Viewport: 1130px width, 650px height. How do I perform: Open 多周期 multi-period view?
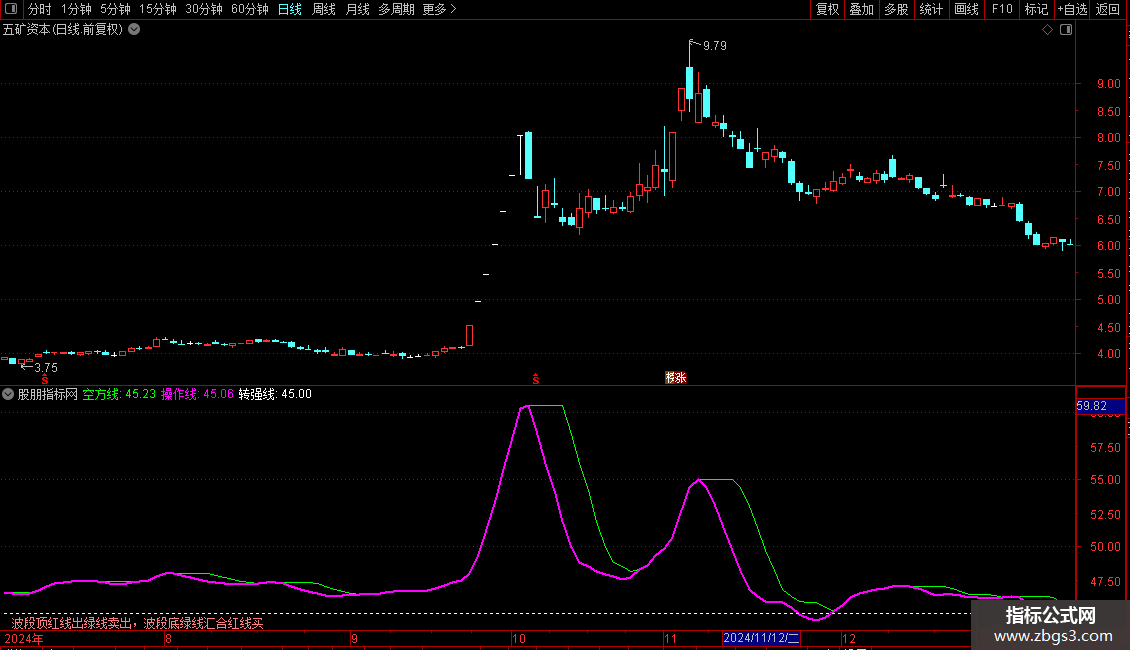pyautogui.click(x=396, y=9)
